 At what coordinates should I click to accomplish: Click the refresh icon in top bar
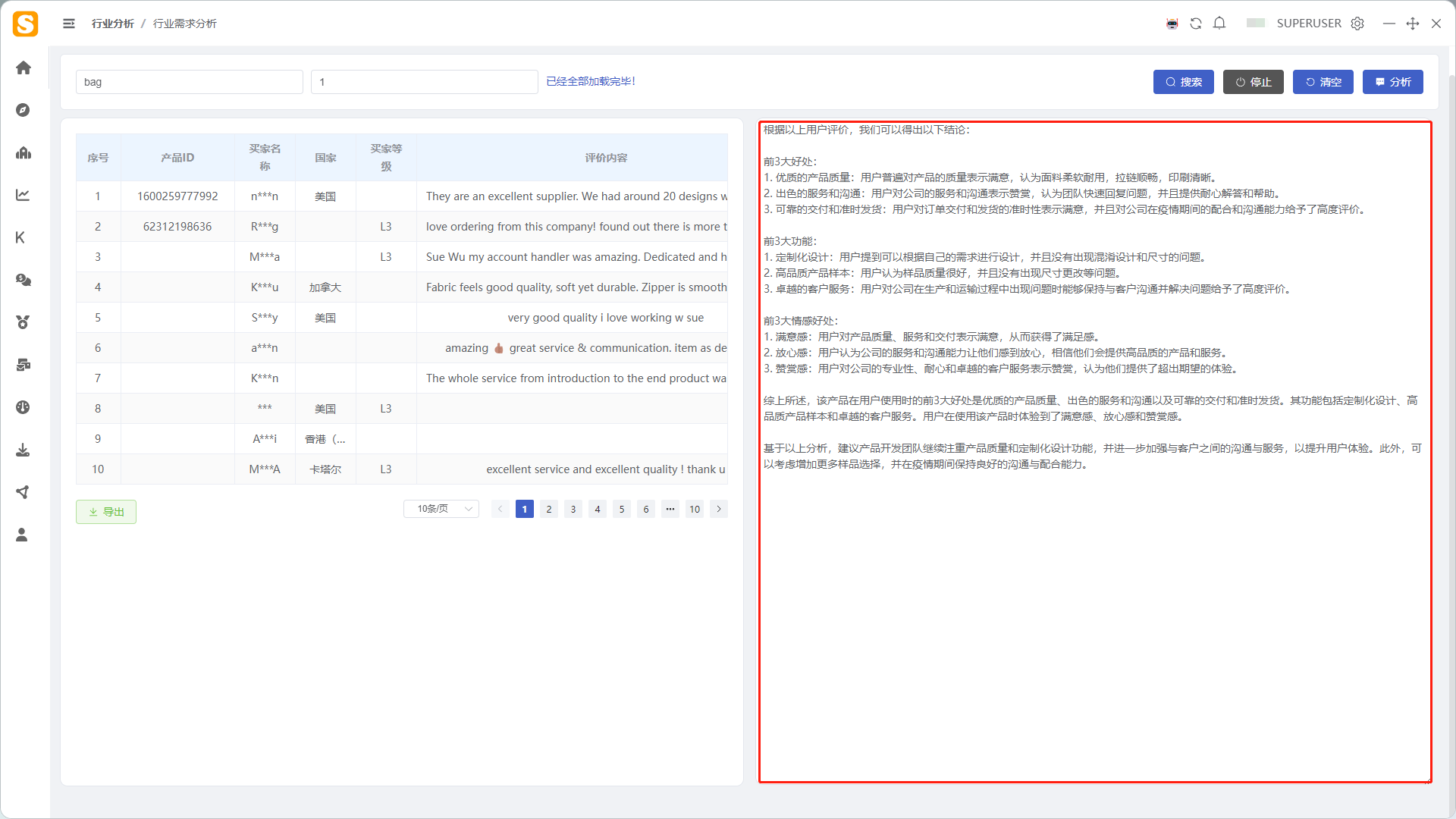pos(1196,24)
